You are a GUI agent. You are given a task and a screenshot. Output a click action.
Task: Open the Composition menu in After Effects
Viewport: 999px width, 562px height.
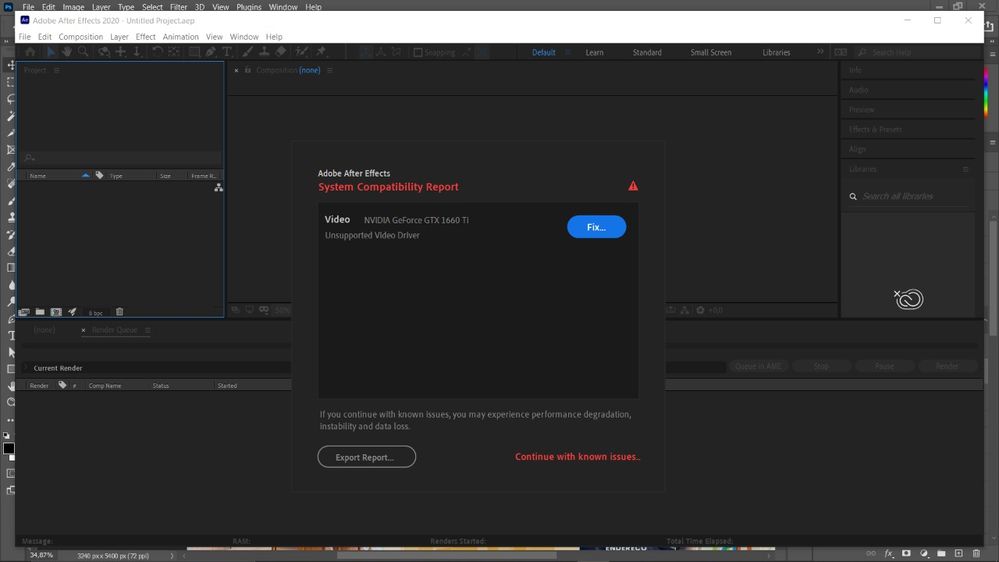point(80,37)
